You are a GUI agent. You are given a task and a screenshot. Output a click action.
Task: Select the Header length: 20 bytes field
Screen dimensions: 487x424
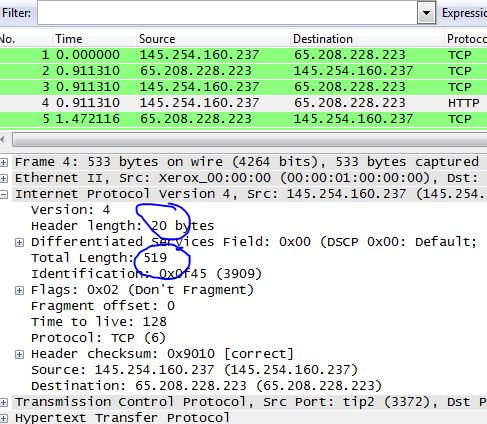[x=123, y=226]
